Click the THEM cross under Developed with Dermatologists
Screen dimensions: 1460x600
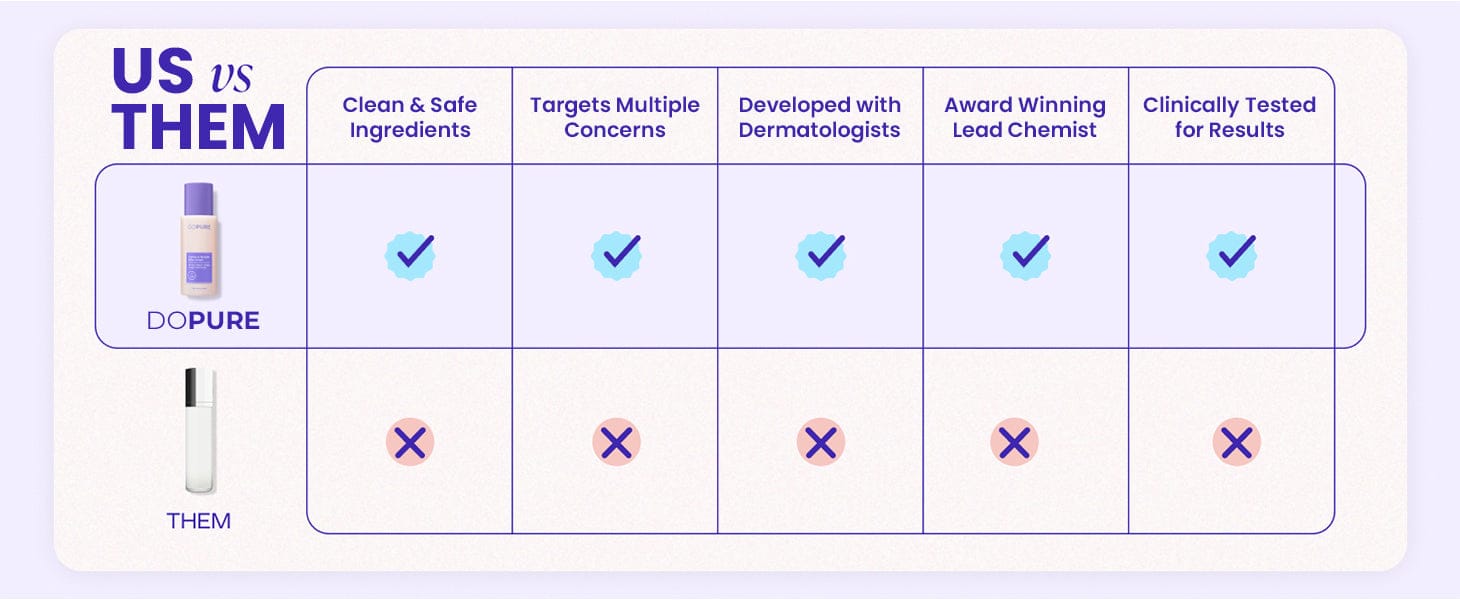(821, 442)
